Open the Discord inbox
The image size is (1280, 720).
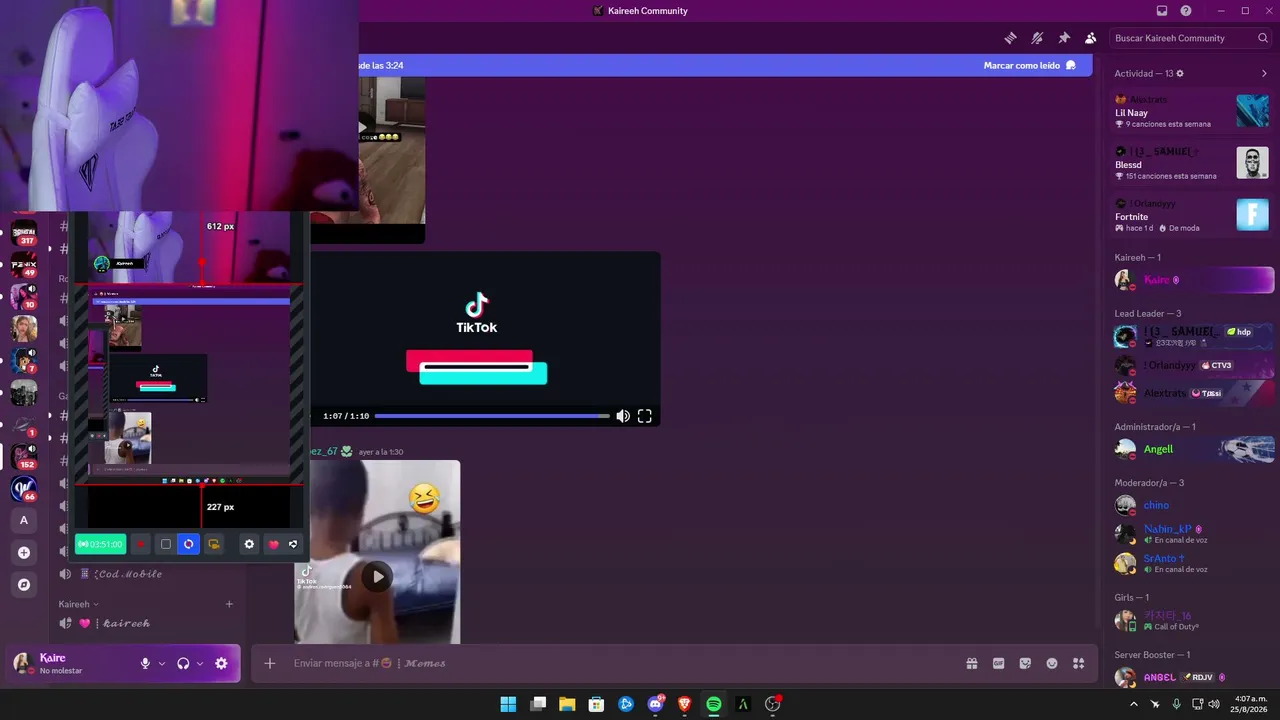pos(1162,11)
